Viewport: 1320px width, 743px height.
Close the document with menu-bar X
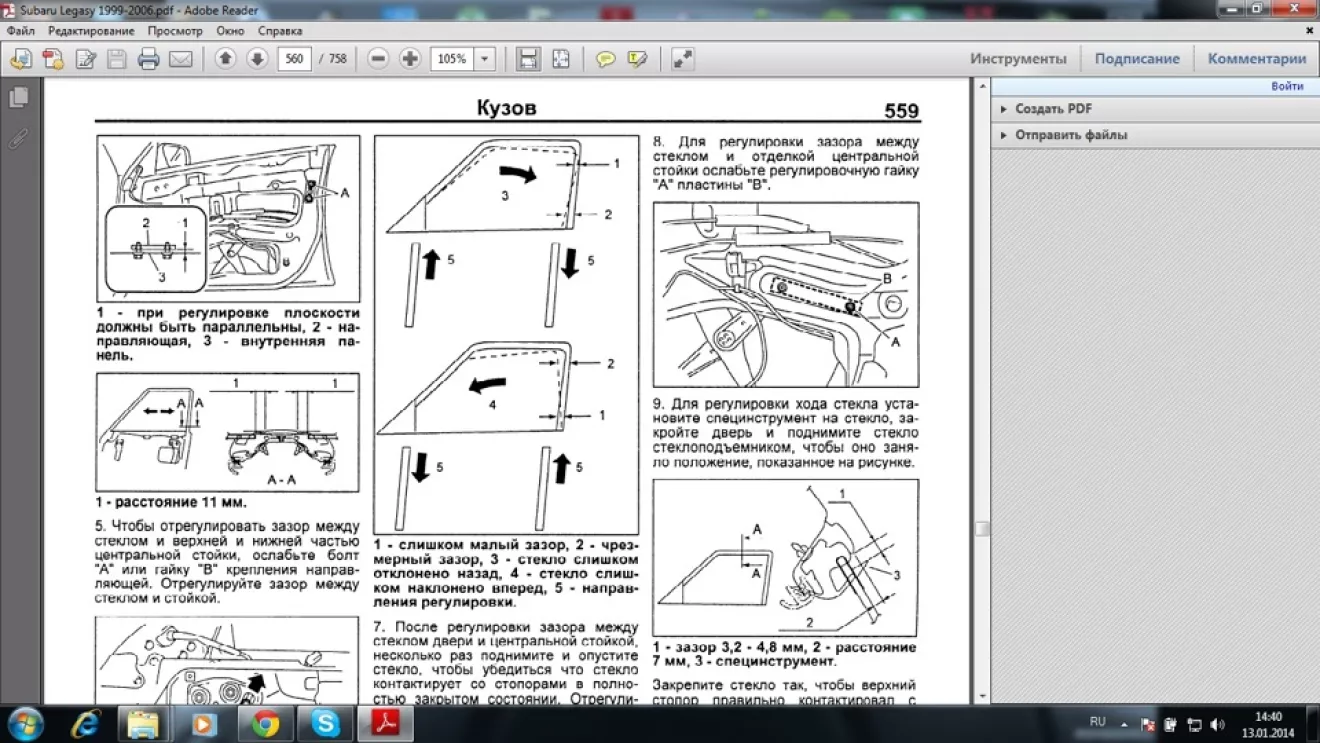[1310, 31]
